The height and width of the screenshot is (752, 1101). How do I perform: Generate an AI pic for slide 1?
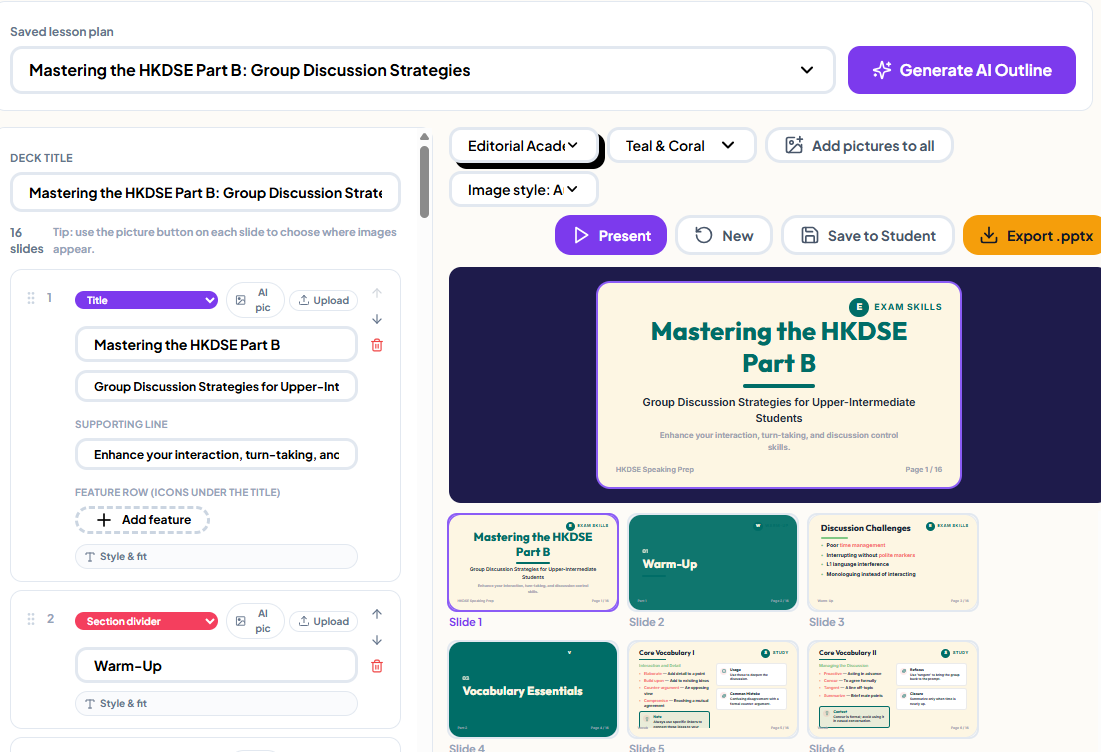point(256,300)
